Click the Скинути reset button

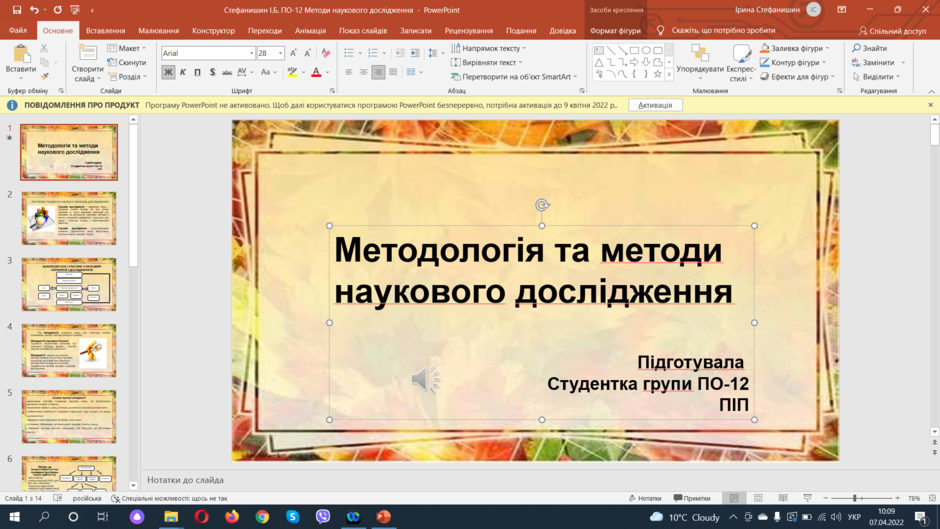(x=127, y=62)
